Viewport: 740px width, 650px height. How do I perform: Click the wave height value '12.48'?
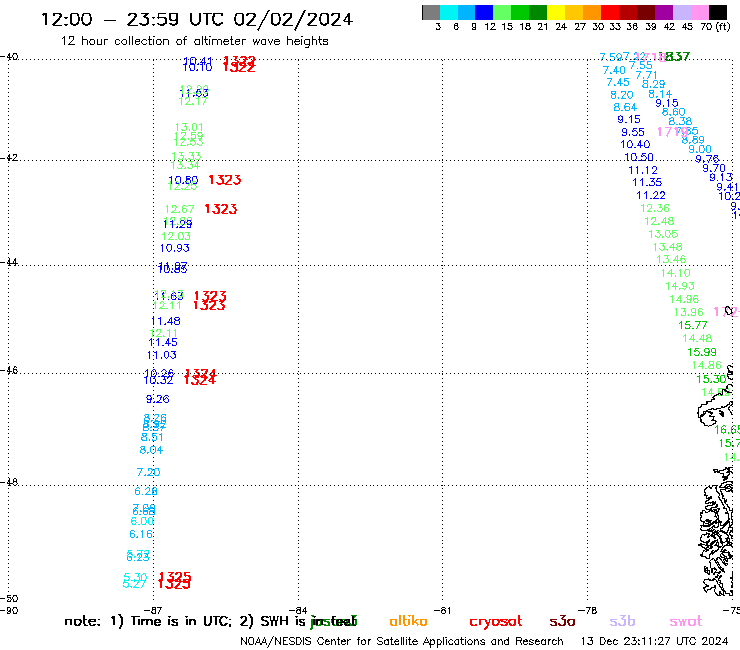659,221
